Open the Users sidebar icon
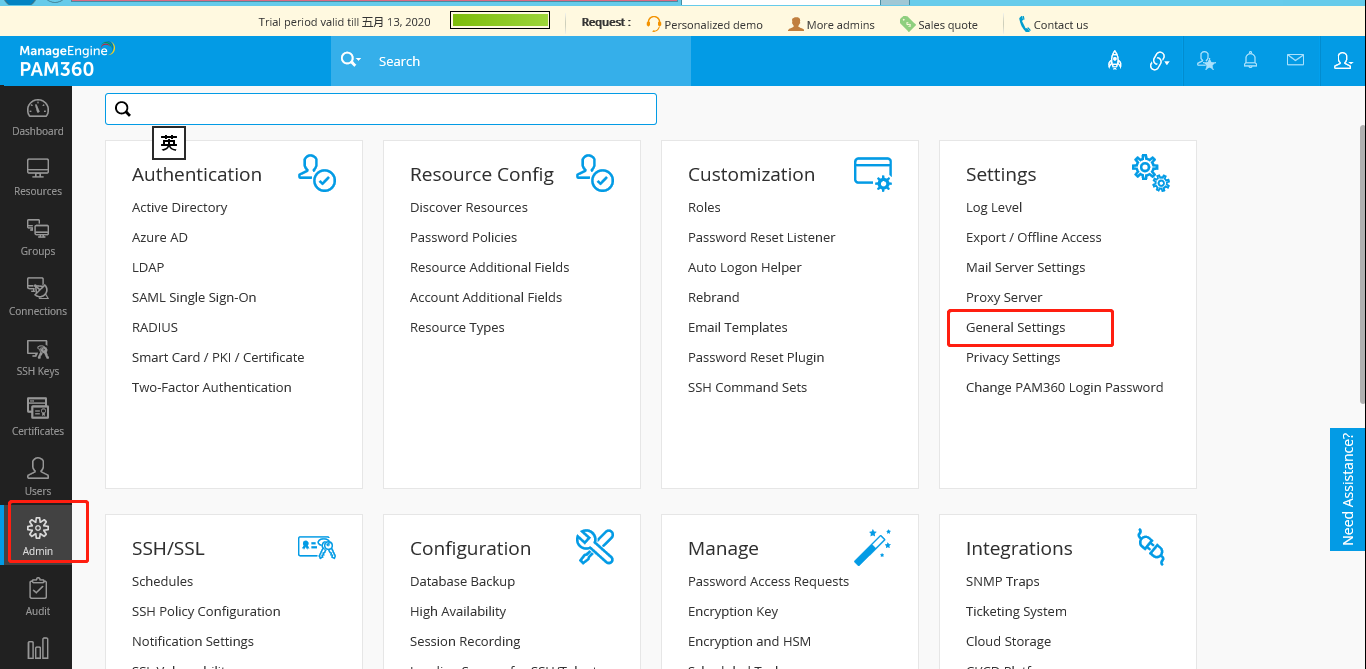The width and height of the screenshot is (1366, 669). click(38, 468)
